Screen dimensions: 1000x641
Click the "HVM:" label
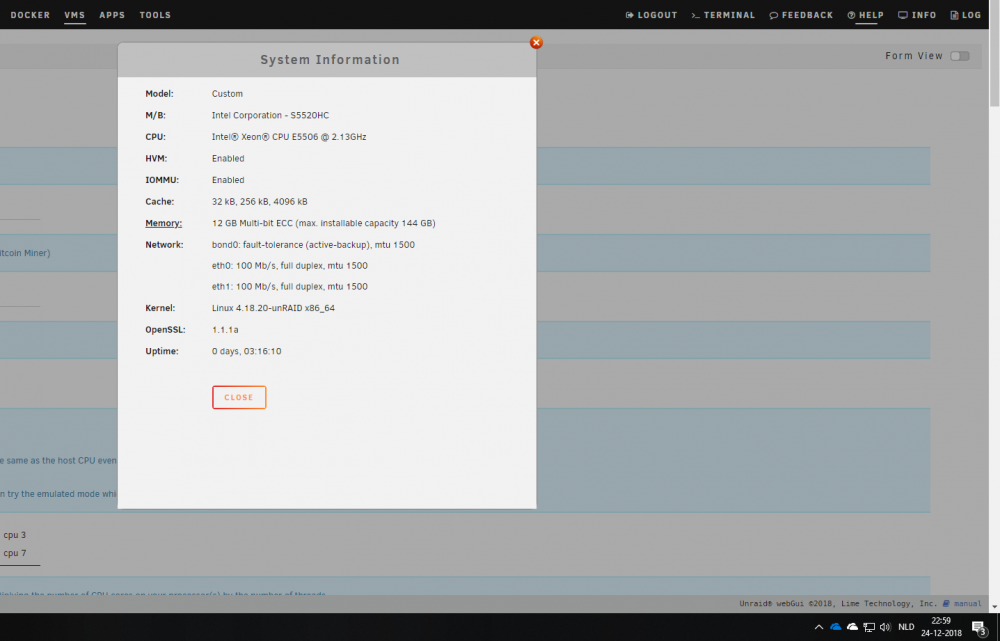[x=156, y=159]
